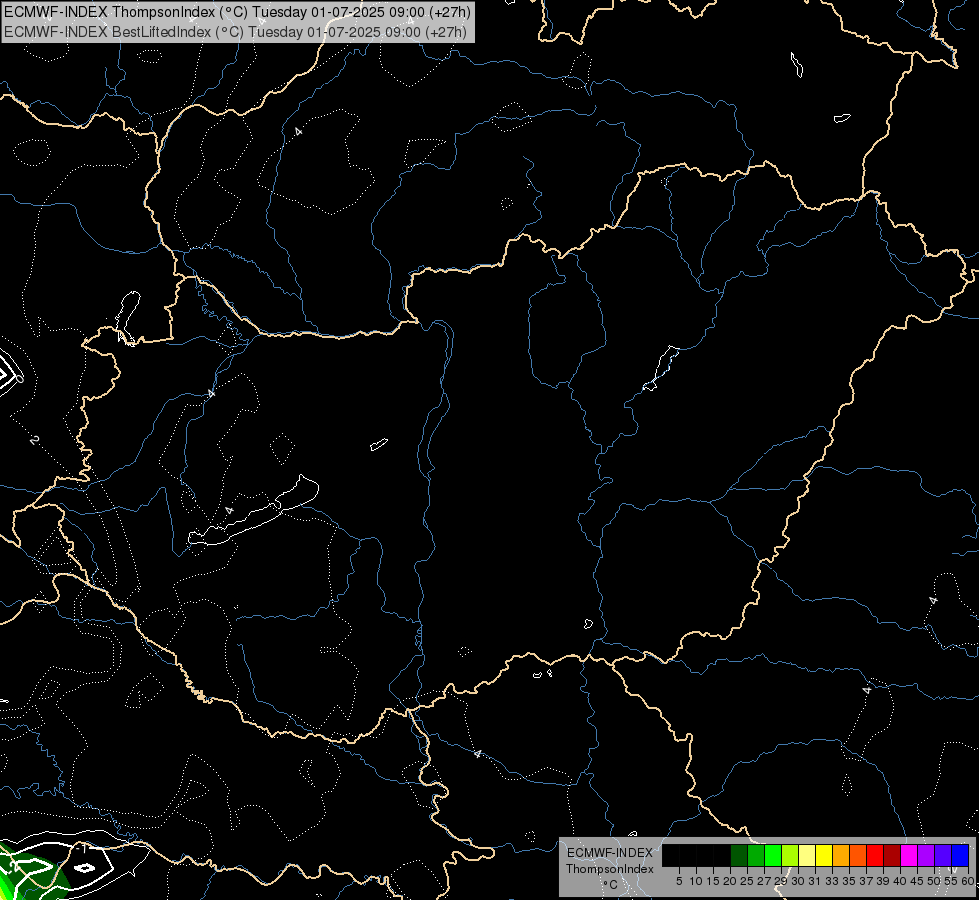
Task: Select the yellow-green 29-30 legend swatch
Action: pos(790,855)
